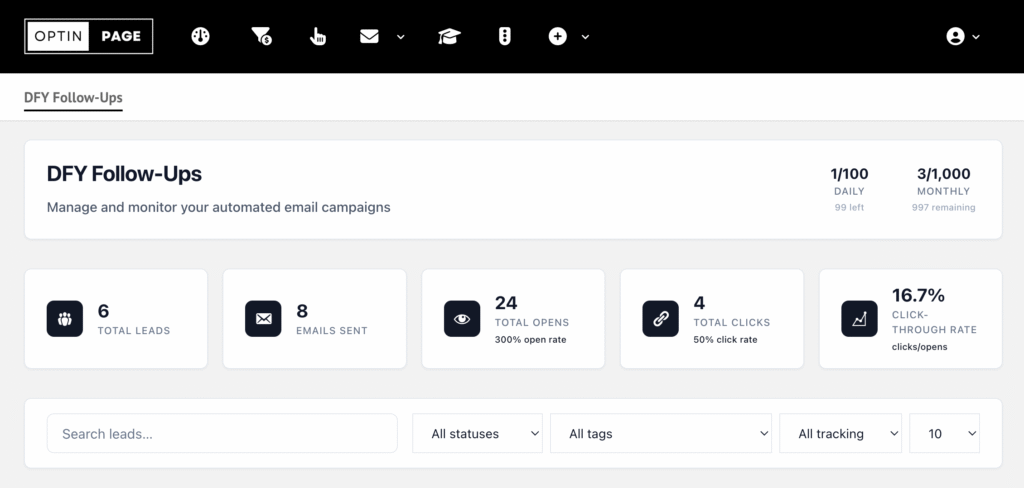Click the Total Opens eye icon
This screenshot has width=1024, height=488.
click(462, 318)
